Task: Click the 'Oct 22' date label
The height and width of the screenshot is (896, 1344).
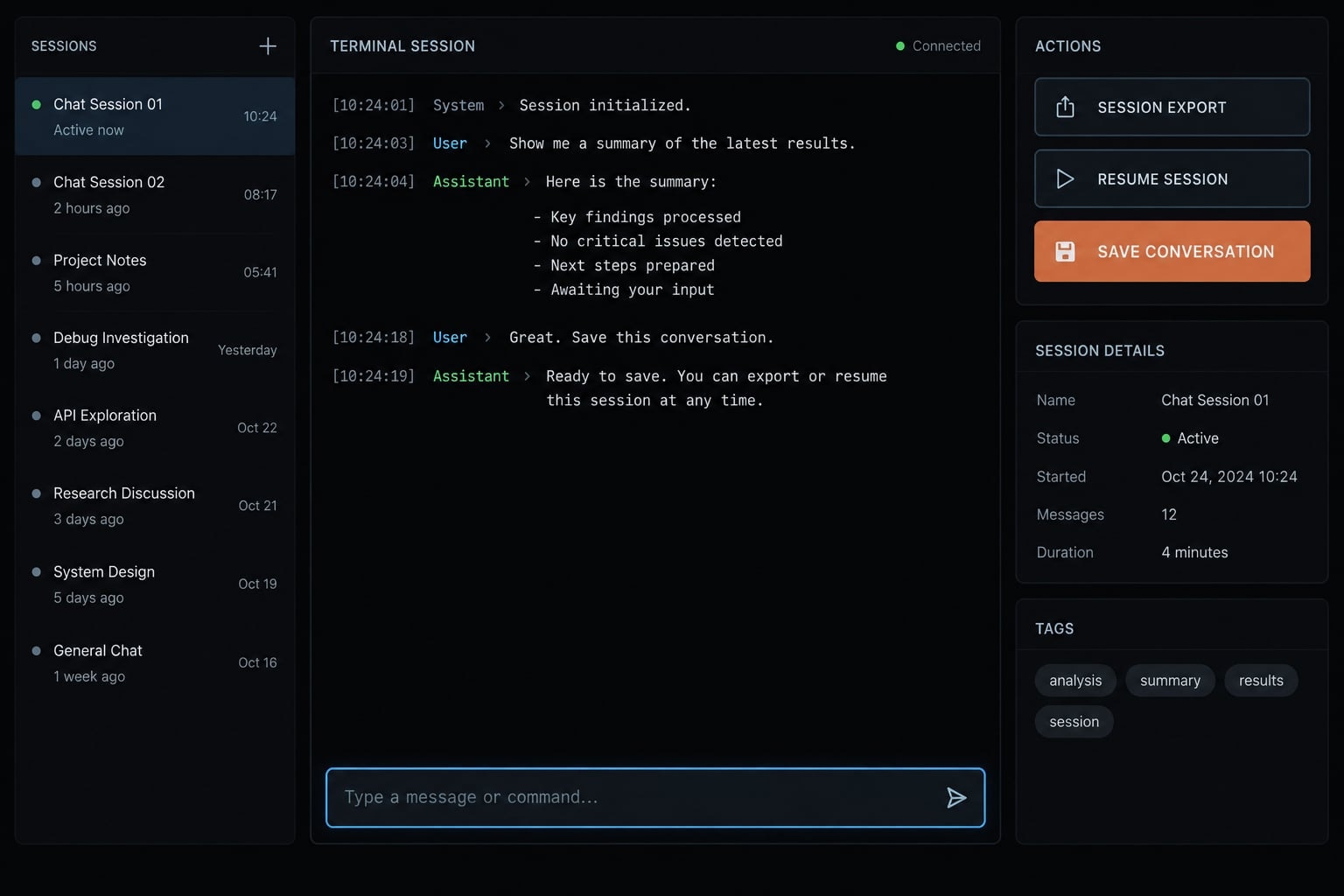Action: [x=257, y=428]
